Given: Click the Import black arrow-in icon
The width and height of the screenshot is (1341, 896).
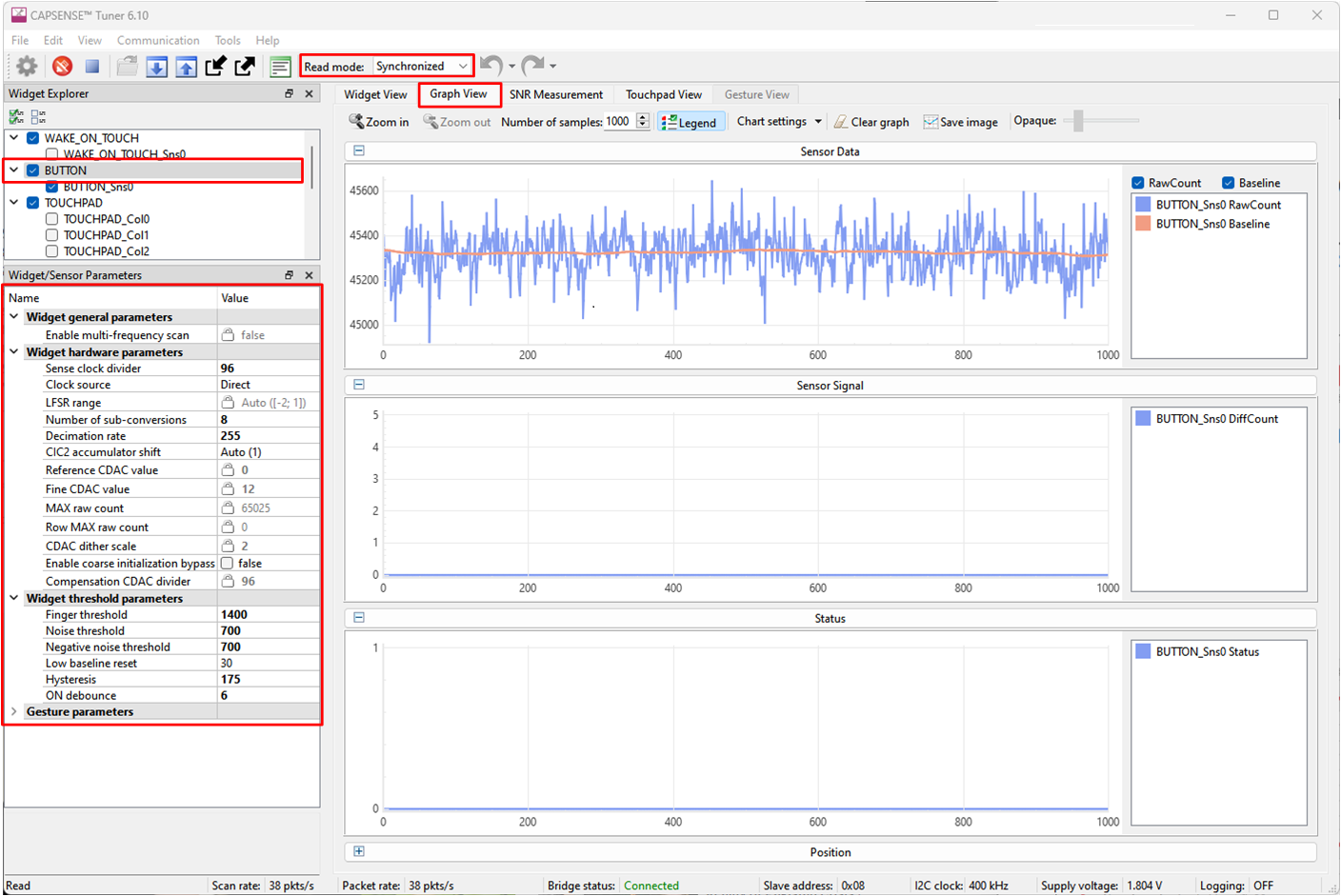Looking at the screenshot, I should pyautogui.click(x=216, y=66).
